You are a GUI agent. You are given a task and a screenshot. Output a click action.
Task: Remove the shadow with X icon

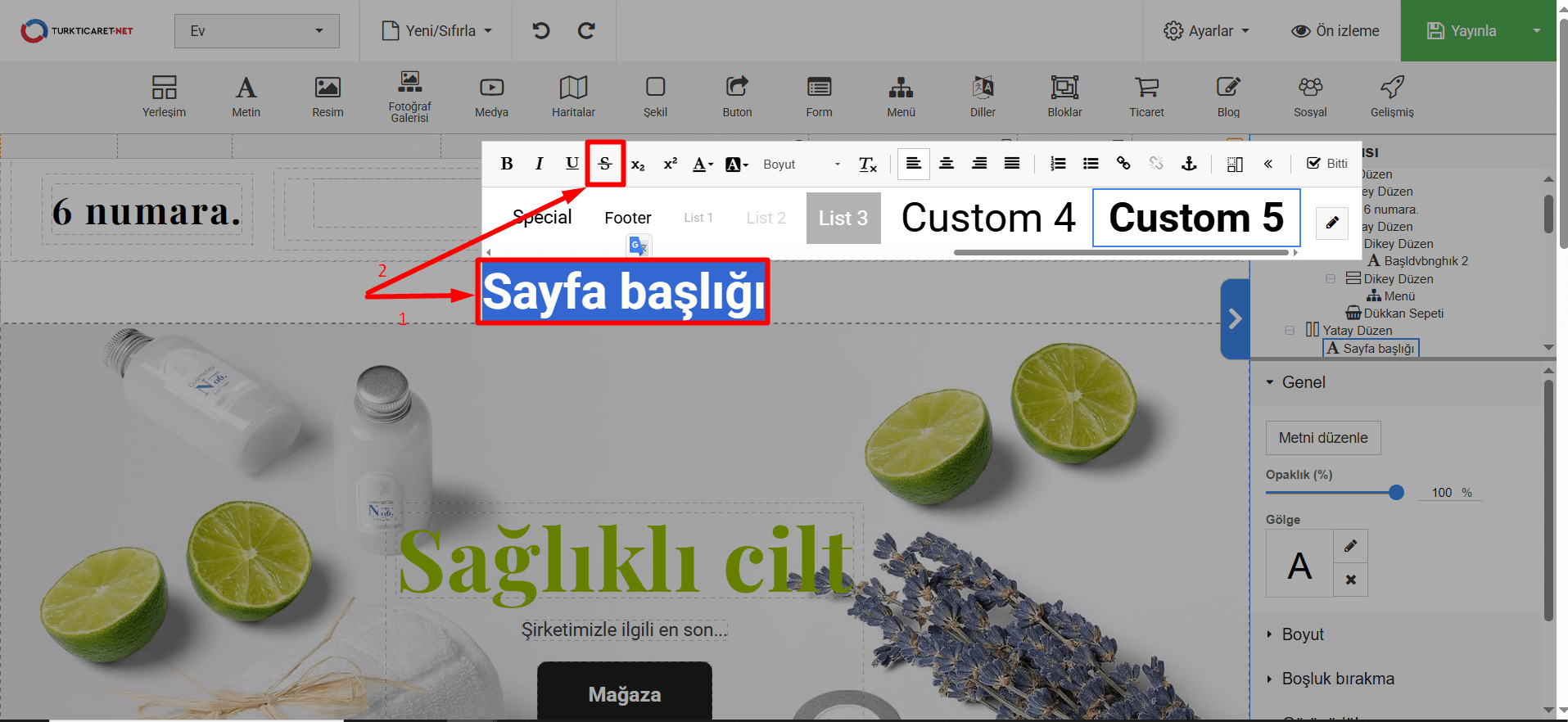point(1351,580)
